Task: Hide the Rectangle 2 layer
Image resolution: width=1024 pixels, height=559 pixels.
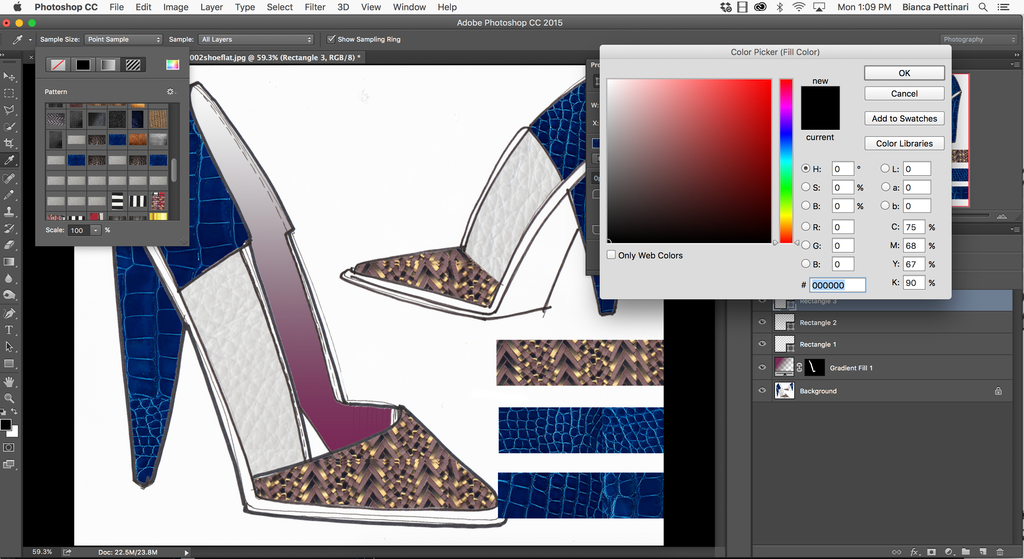Action: point(762,323)
